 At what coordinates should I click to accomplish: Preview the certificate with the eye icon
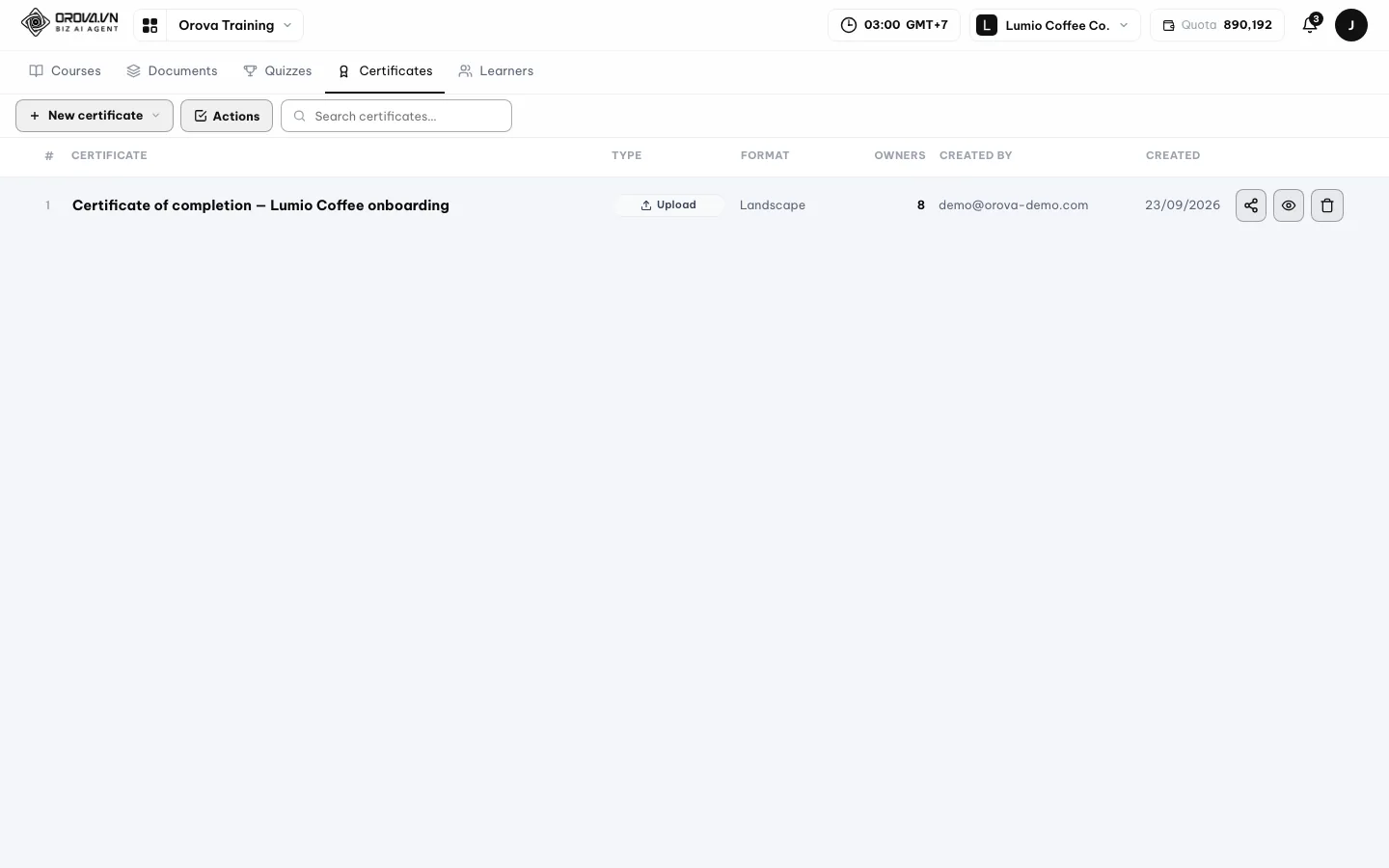(1289, 205)
